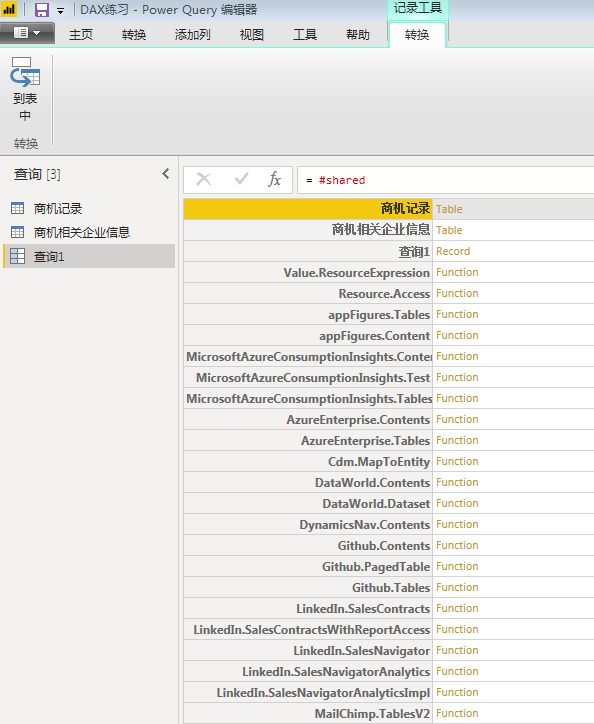Select the Value.ResourceExpression field name
The image size is (594, 724).
(x=308, y=272)
